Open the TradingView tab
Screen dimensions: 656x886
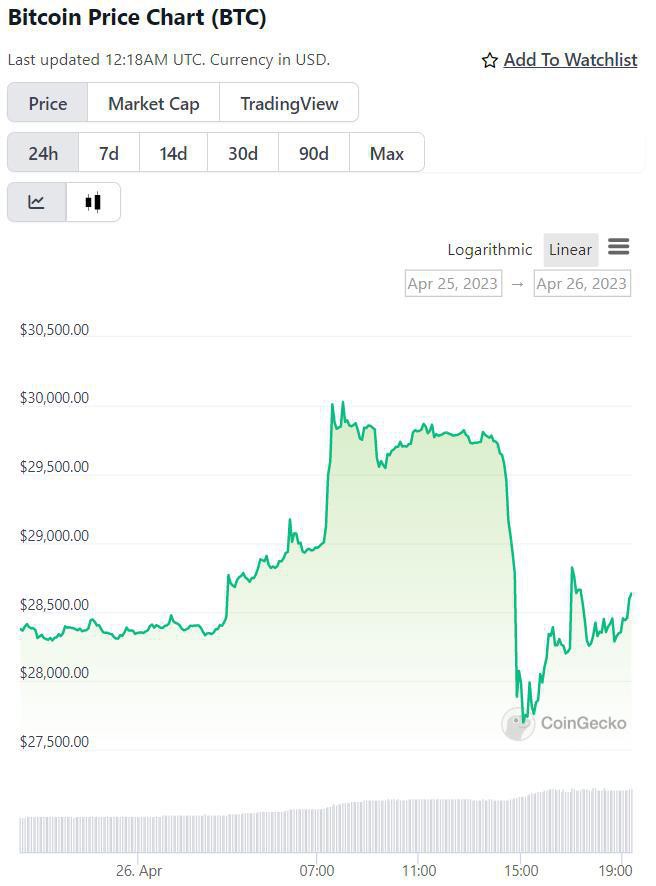tap(288, 103)
